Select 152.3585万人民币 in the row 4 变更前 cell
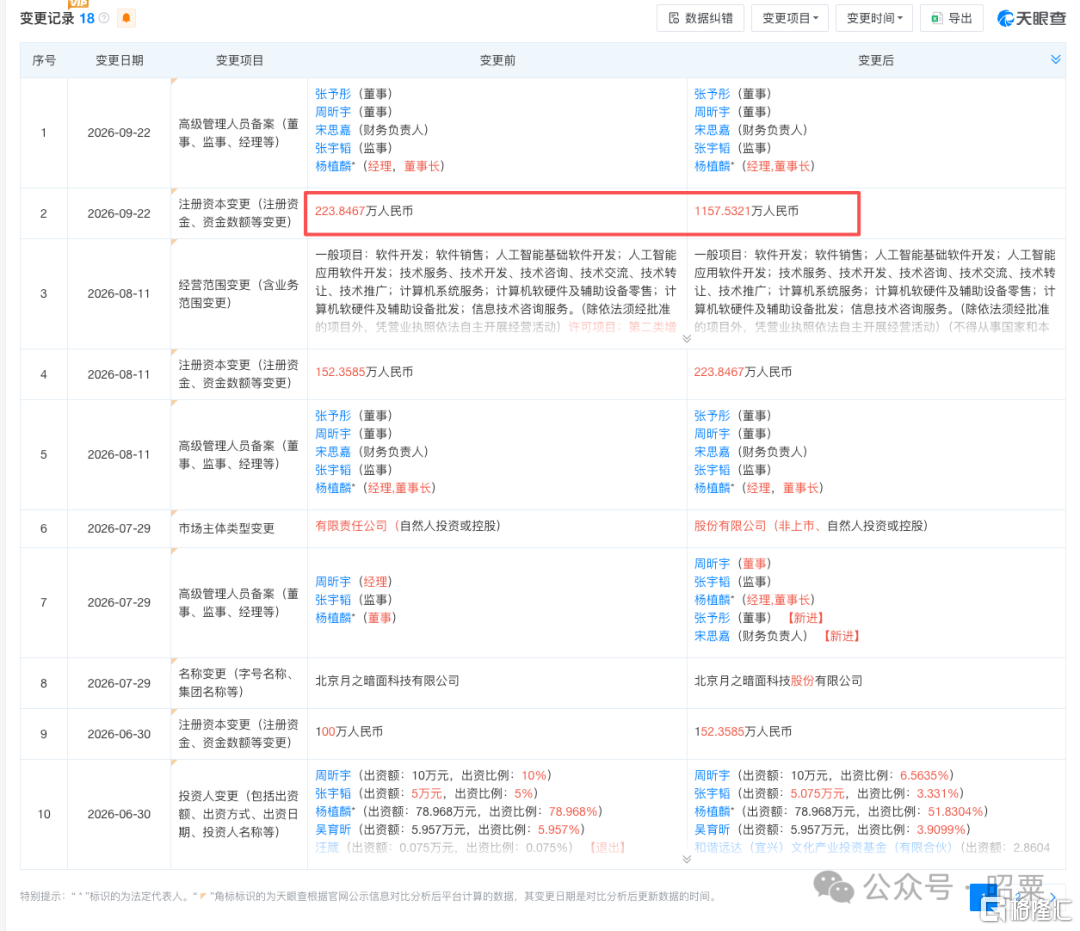Image resolution: width=1080 pixels, height=931 pixels. pos(364,373)
